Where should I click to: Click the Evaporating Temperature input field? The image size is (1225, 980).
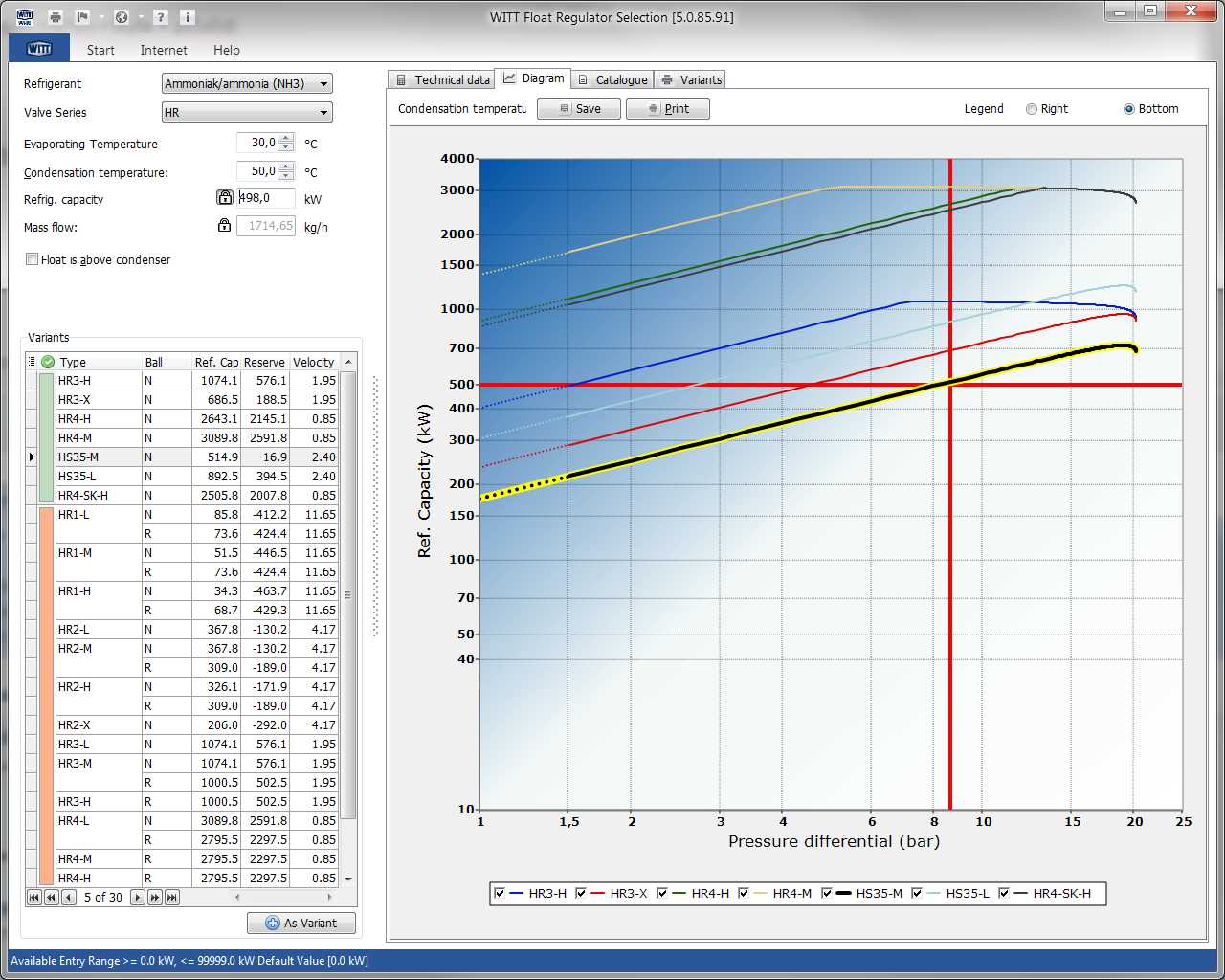point(257,143)
